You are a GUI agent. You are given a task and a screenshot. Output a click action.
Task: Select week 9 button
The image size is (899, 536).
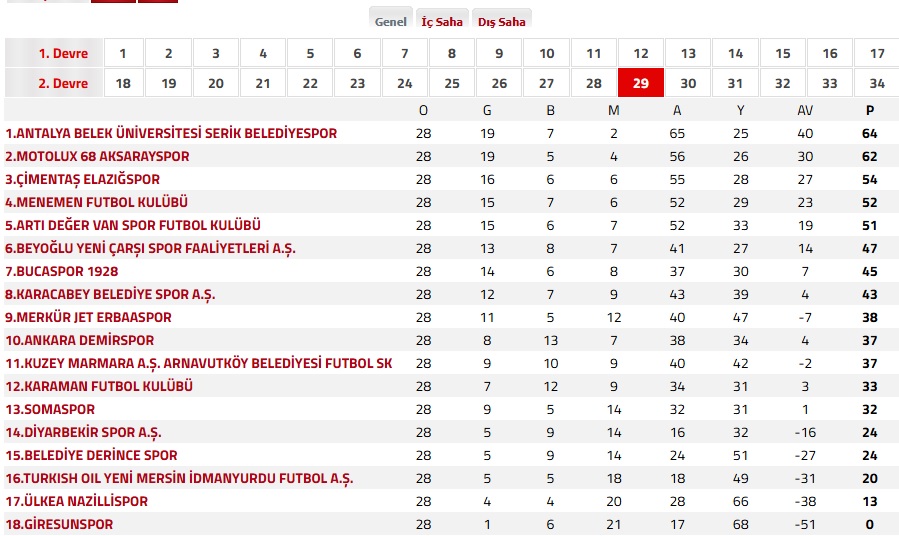click(x=498, y=53)
